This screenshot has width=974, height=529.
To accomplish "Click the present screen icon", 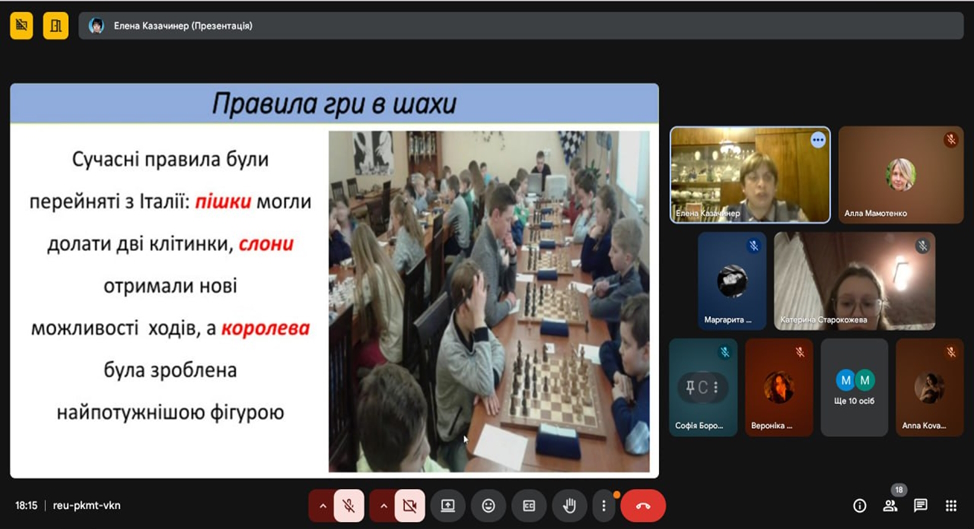I will coord(448,506).
